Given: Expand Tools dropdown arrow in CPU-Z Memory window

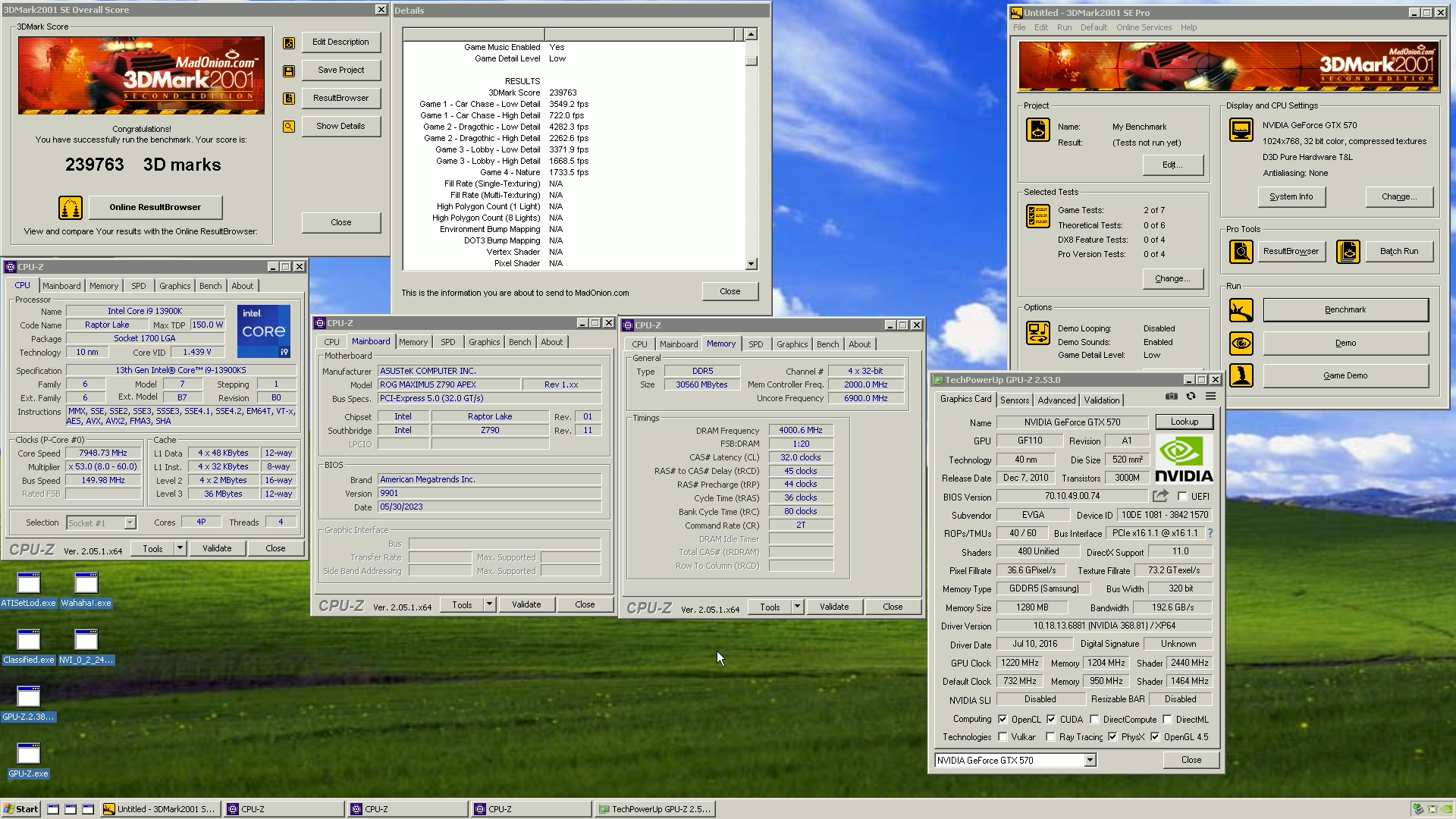Looking at the screenshot, I should pos(797,607).
